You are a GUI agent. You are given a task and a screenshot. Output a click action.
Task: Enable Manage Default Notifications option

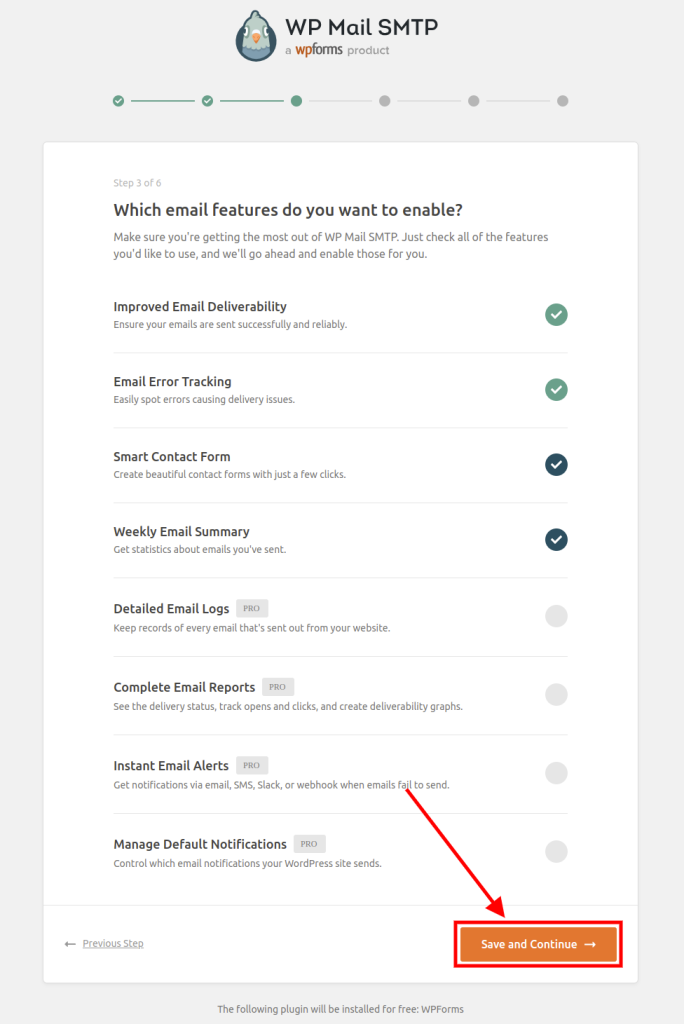(556, 852)
